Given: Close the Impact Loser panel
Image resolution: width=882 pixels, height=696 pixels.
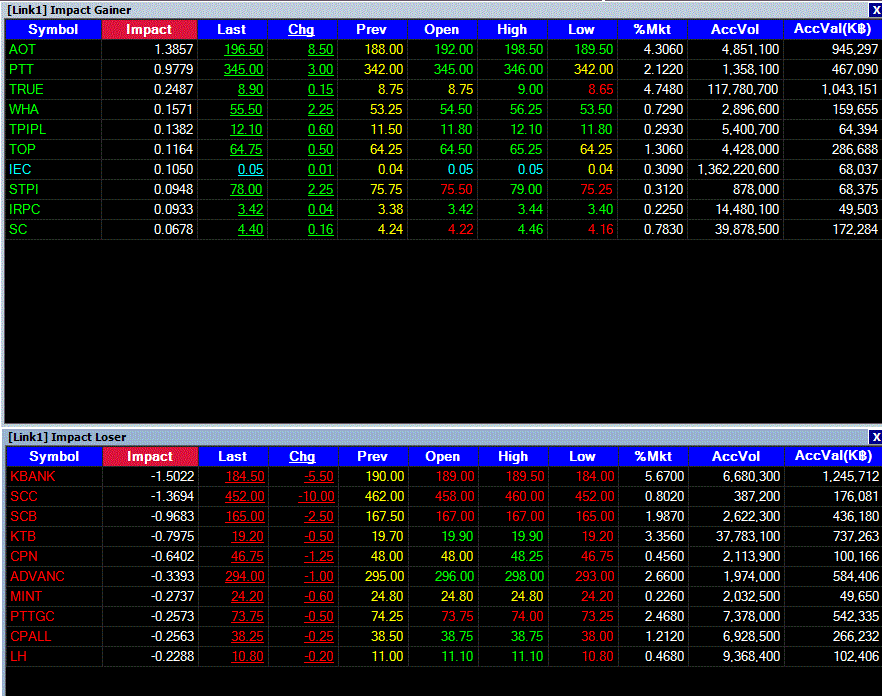Looking at the screenshot, I should pyautogui.click(x=875, y=437).
